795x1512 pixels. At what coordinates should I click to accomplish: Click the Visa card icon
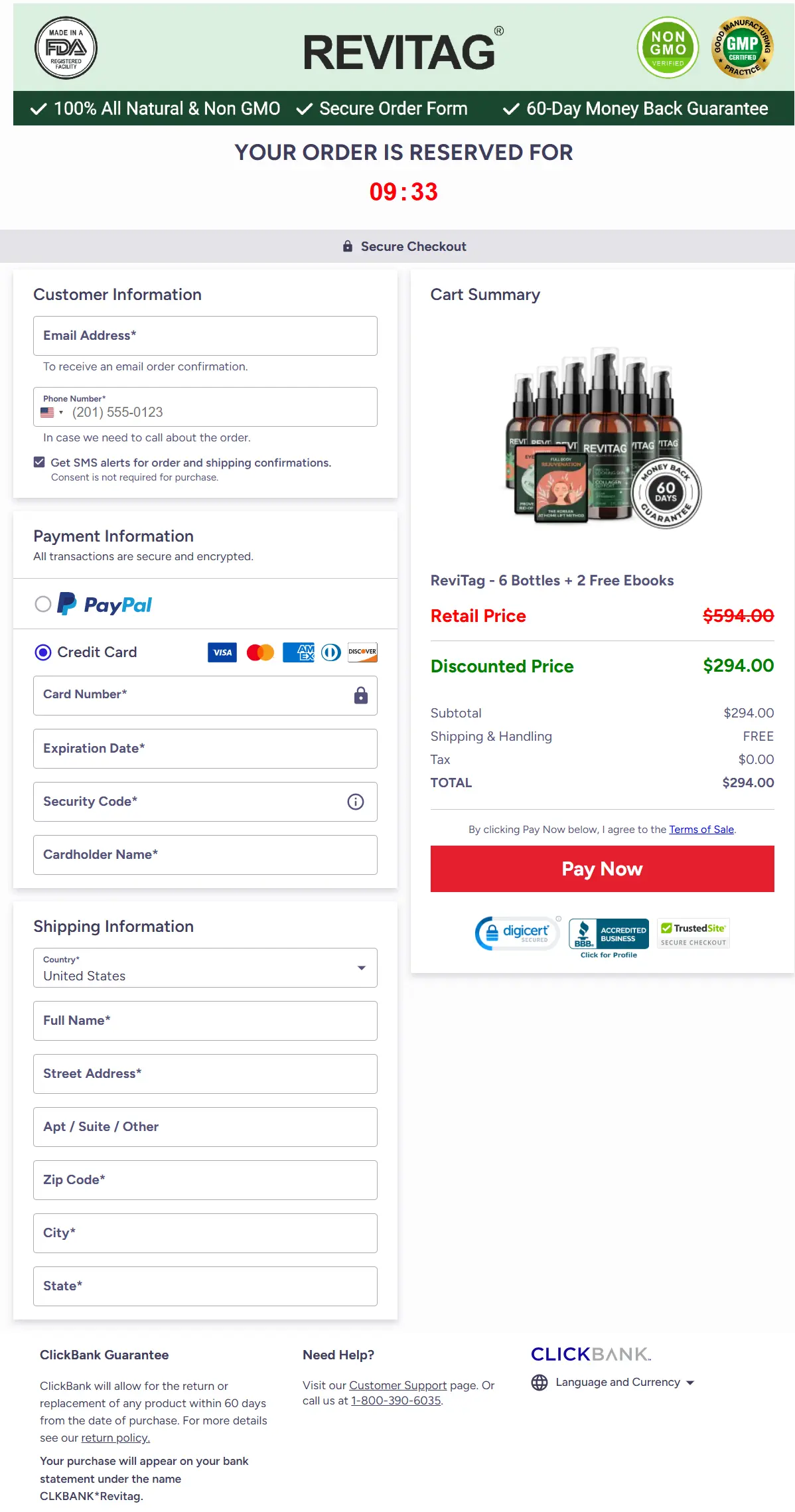(x=222, y=652)
